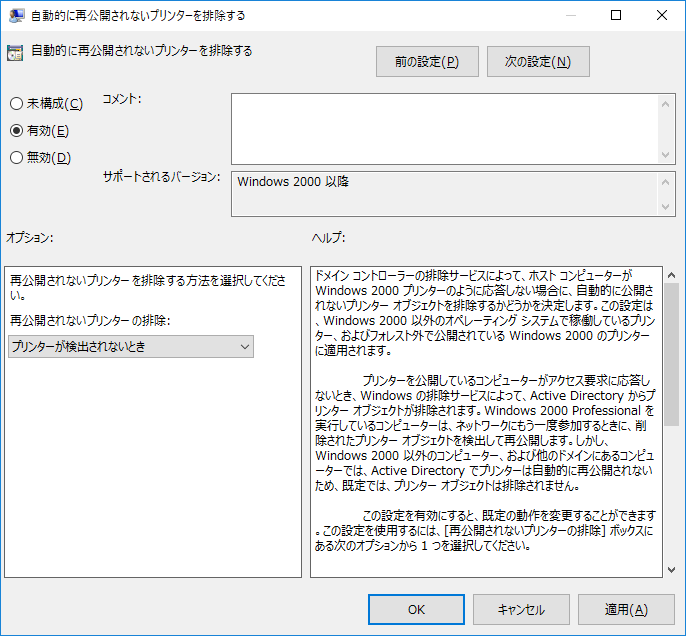Close the dialog window
Image resolution: width=686 pixels, height=636 pixels.
(662, 15)
